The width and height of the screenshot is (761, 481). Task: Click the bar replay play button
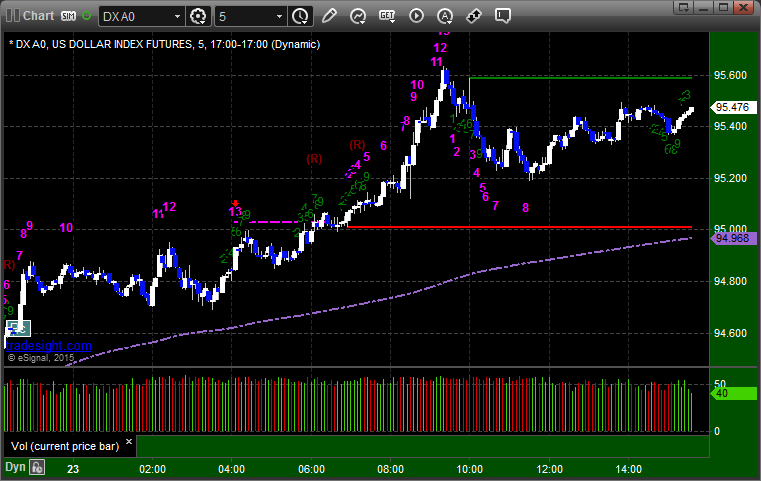pyautogui.click(x=416, y=16)
